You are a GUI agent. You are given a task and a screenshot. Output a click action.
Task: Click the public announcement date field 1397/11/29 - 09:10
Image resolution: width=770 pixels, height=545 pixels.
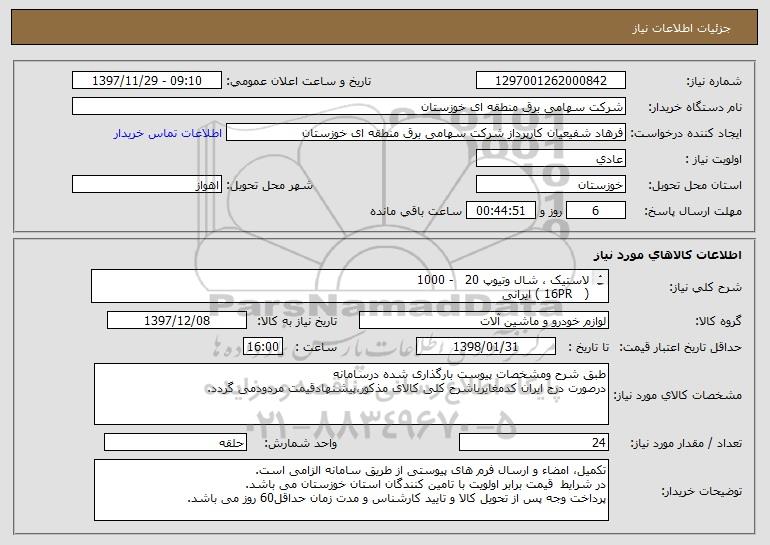tap(147, 80)
